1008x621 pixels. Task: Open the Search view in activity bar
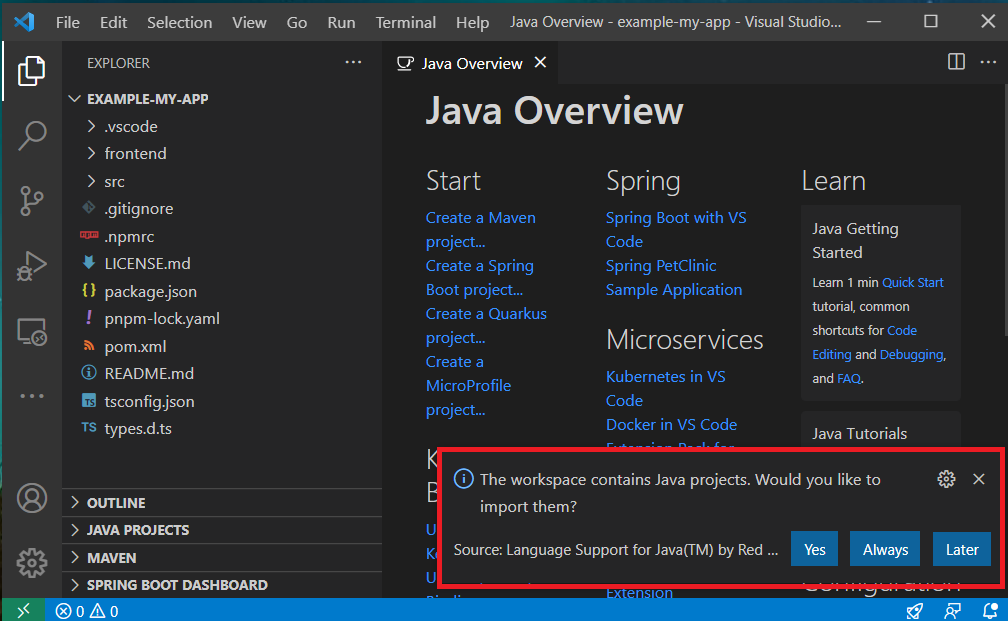(x=32, y=135)
